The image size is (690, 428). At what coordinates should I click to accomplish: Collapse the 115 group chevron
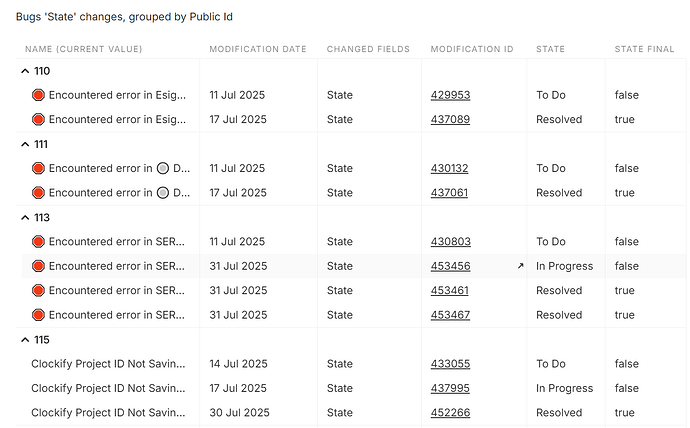[x=25, y=340]
